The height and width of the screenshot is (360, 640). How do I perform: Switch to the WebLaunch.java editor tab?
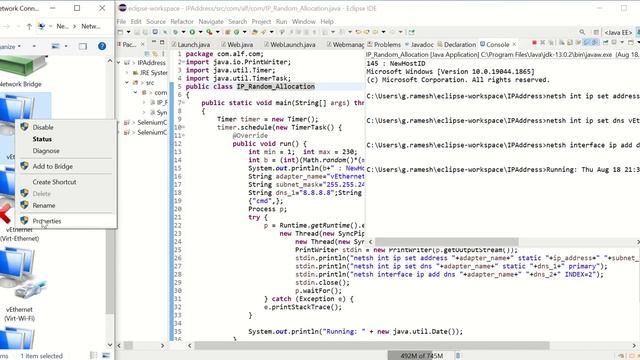290,44
